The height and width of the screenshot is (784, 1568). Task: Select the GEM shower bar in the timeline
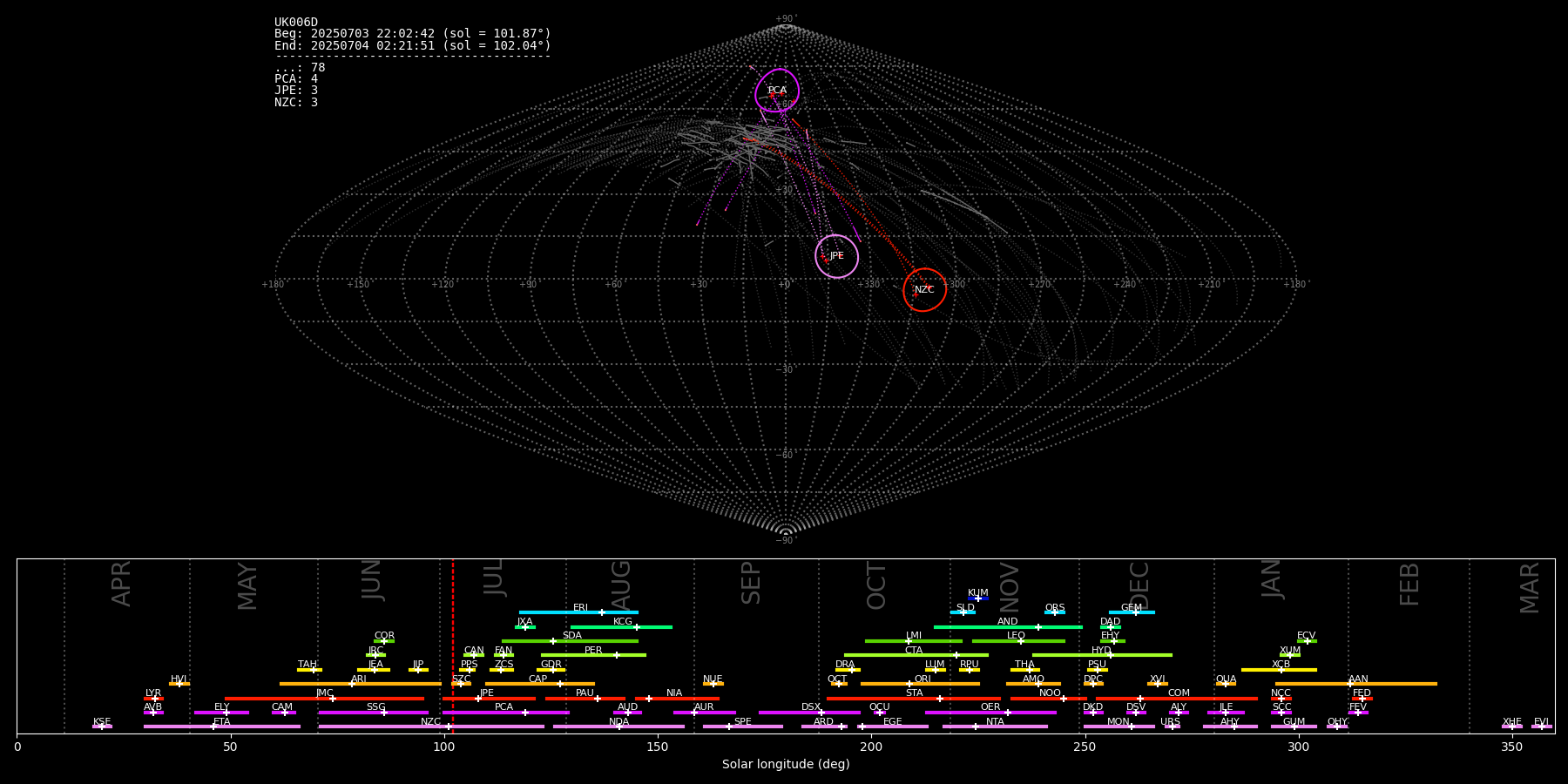point(1132,612)
